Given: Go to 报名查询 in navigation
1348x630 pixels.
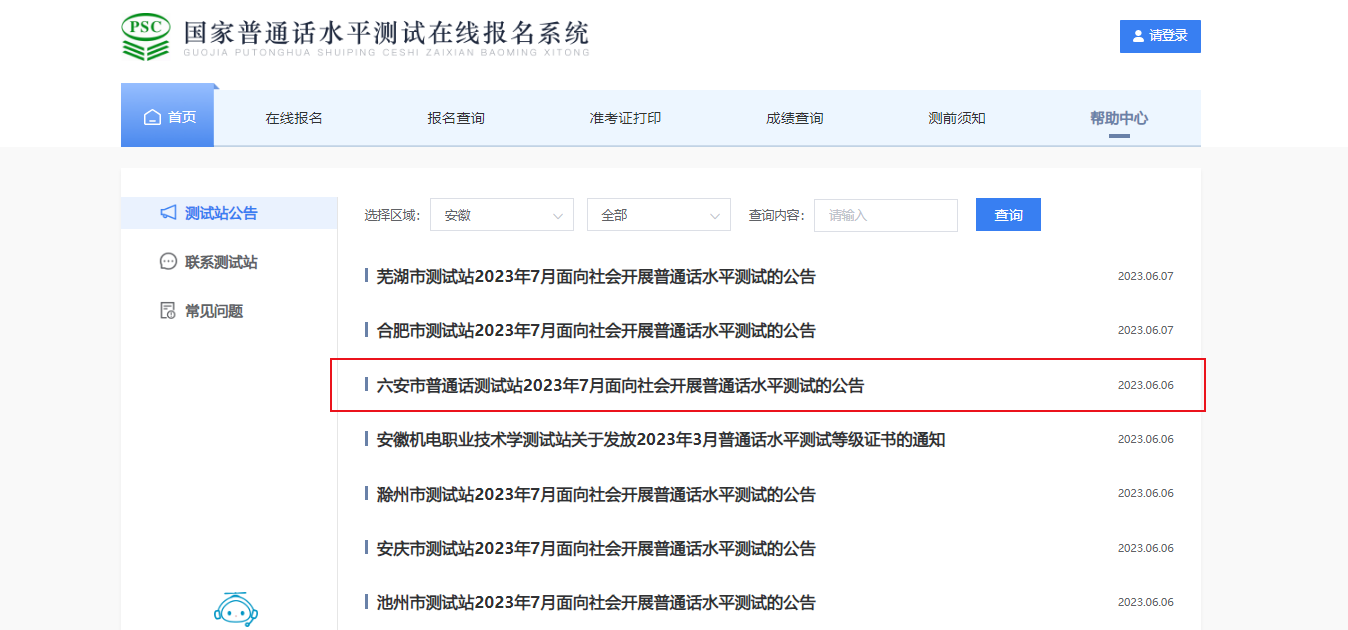Looking at the screenshot, I should point(456,118).
